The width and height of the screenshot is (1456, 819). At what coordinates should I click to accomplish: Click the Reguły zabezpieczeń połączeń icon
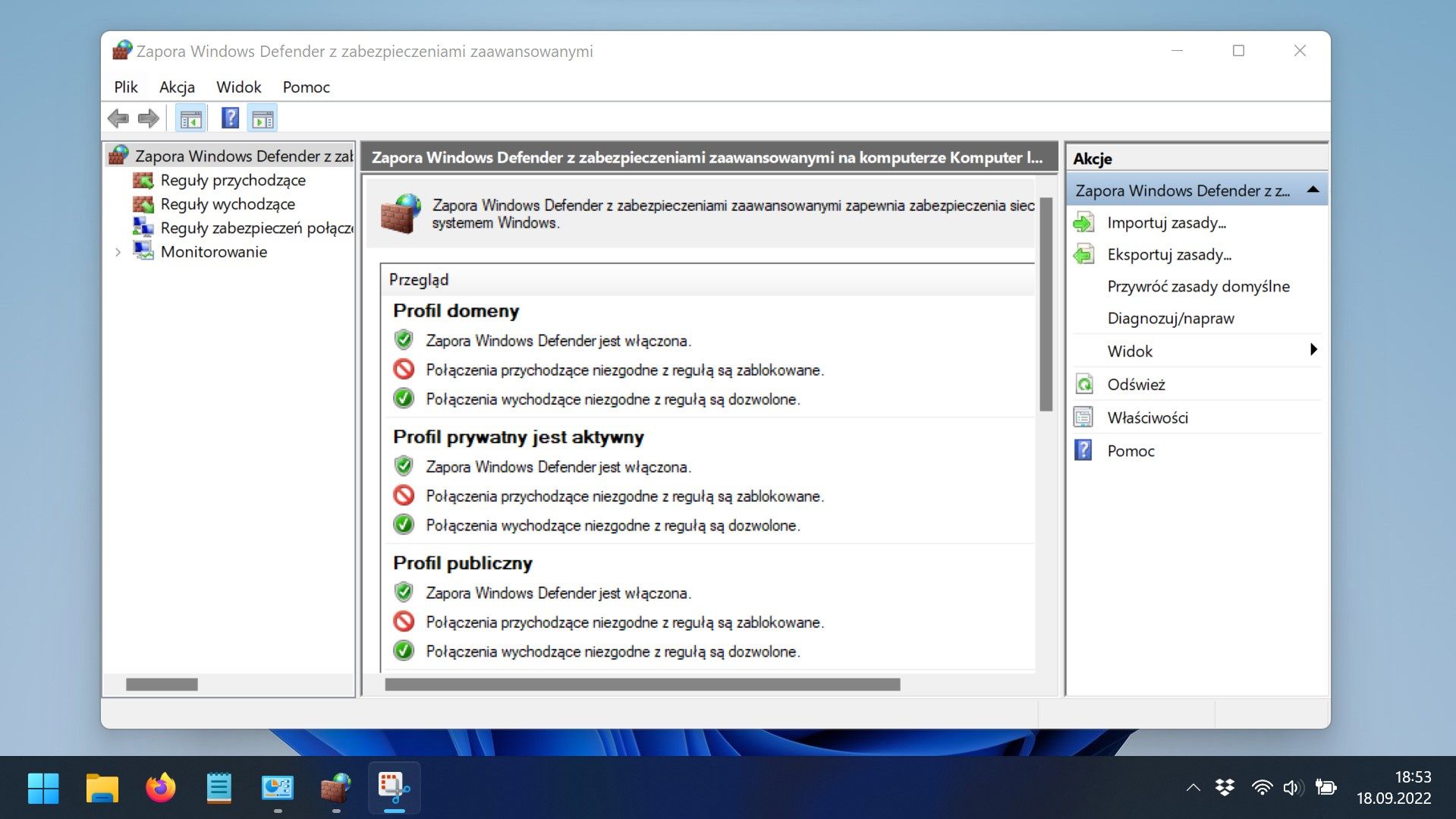coord(143,228)
